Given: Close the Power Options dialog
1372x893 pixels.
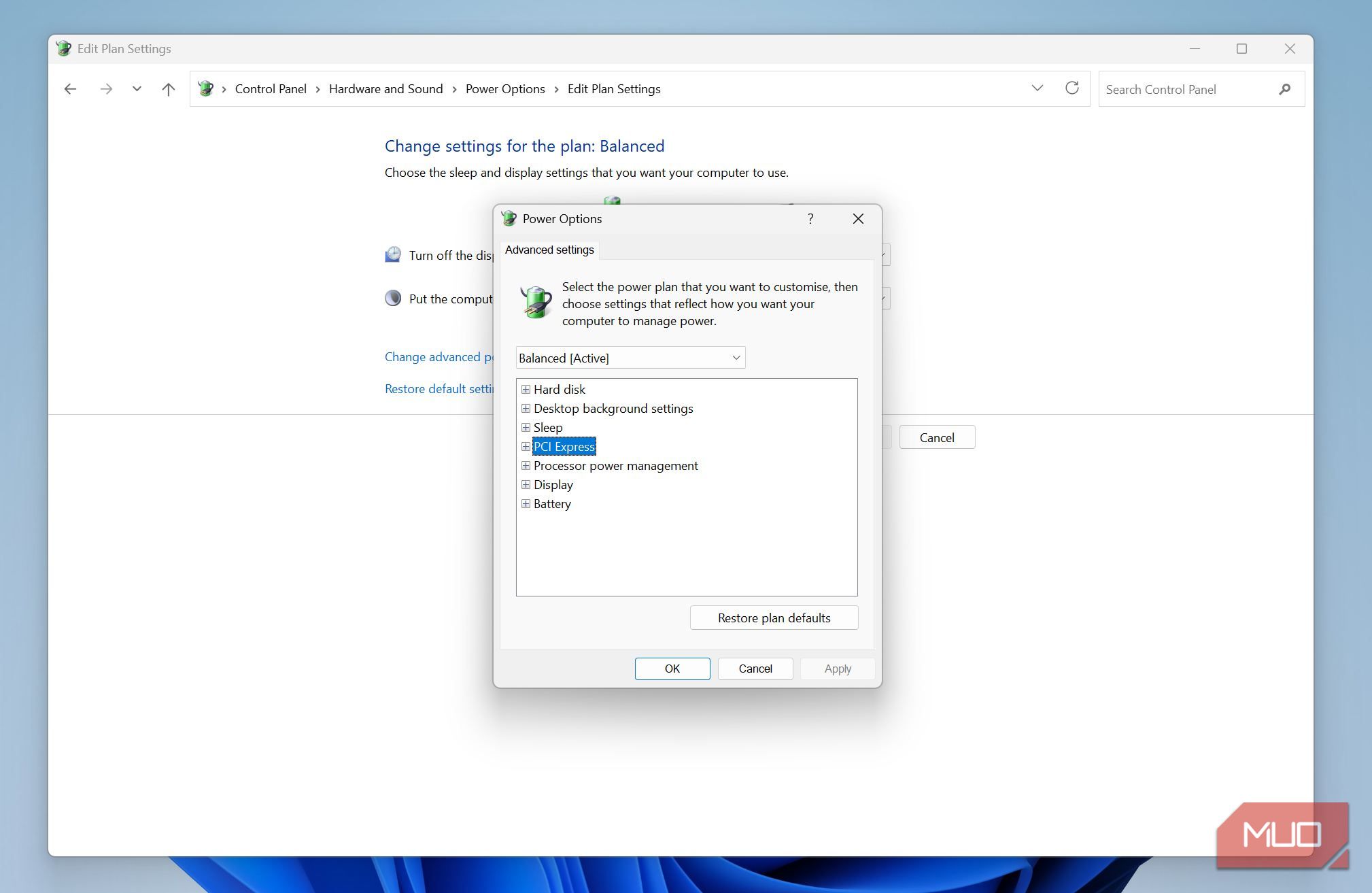Looking at the screenshot, I should [x=858, y=218].
